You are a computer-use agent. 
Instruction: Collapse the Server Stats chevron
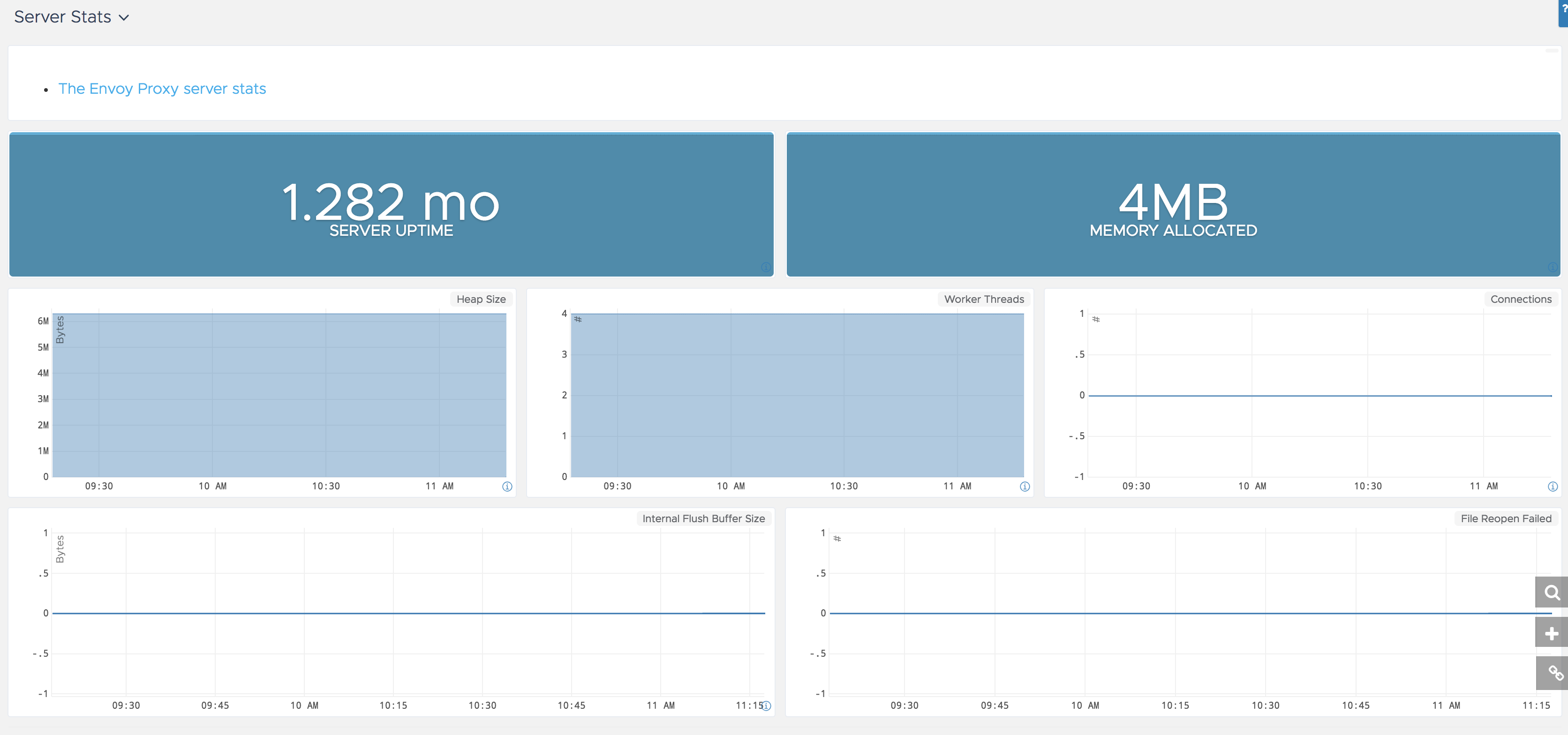[124, 18]
